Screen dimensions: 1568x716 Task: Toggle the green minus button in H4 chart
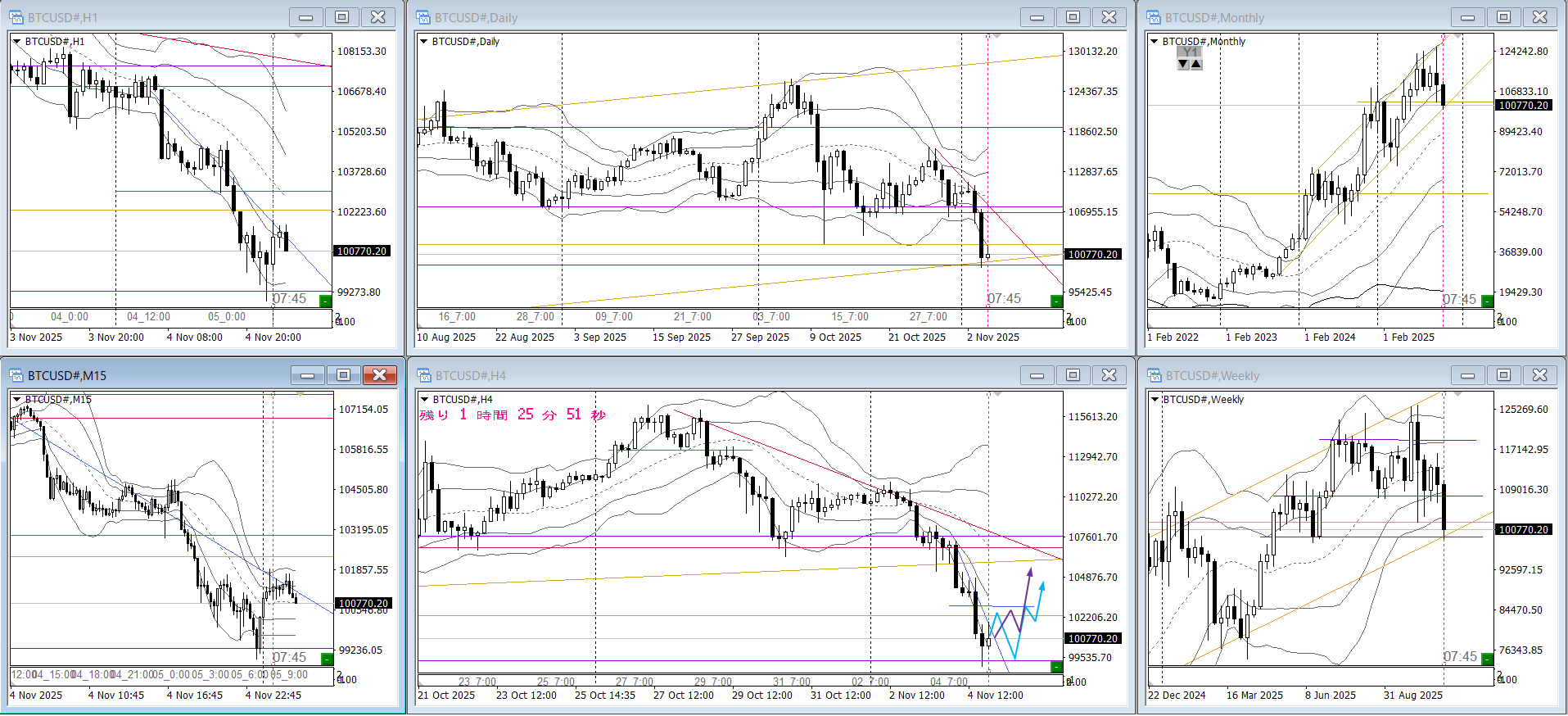(x=1056, y=667)
